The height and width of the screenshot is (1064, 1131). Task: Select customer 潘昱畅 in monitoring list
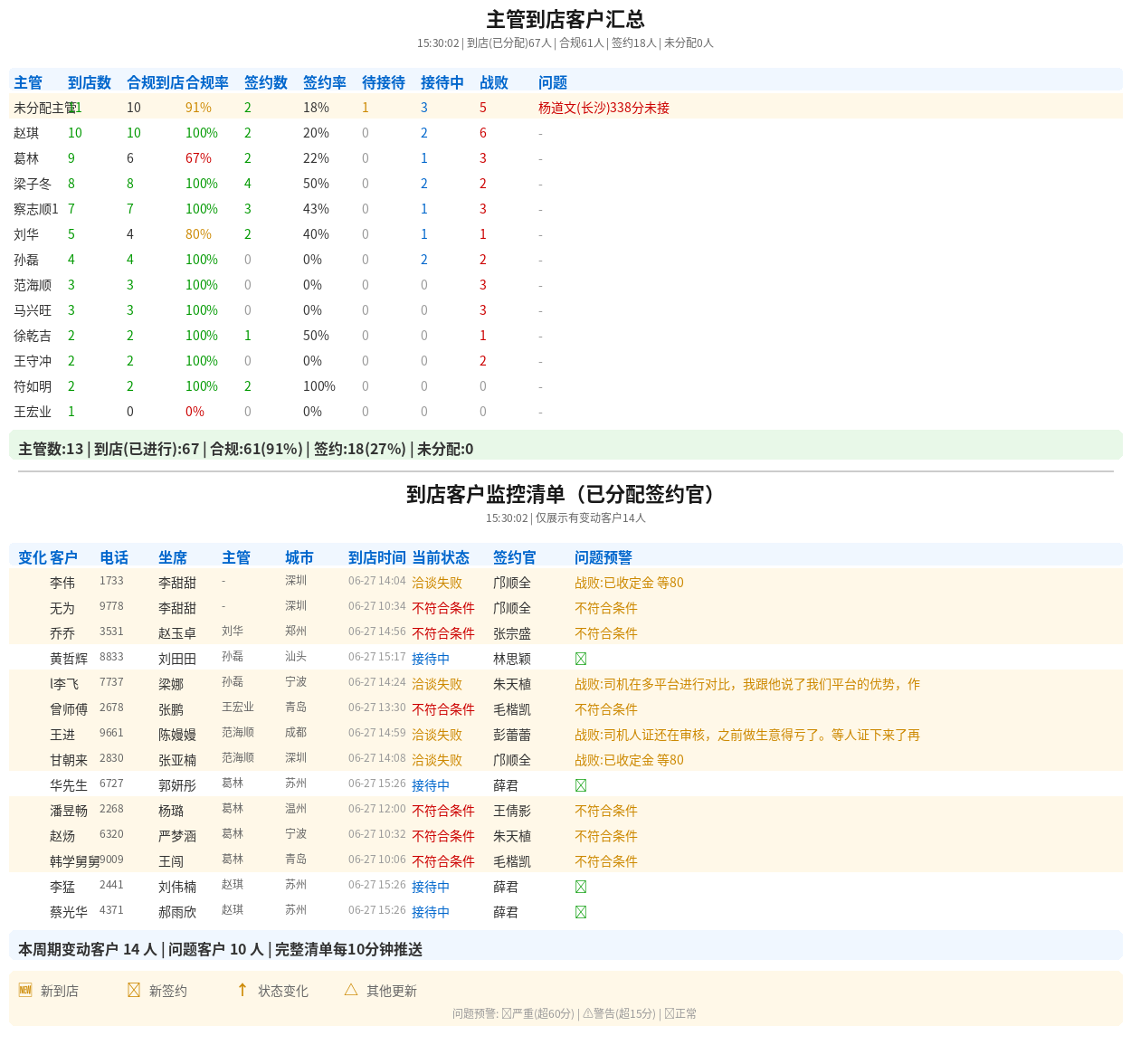point(69,811)
